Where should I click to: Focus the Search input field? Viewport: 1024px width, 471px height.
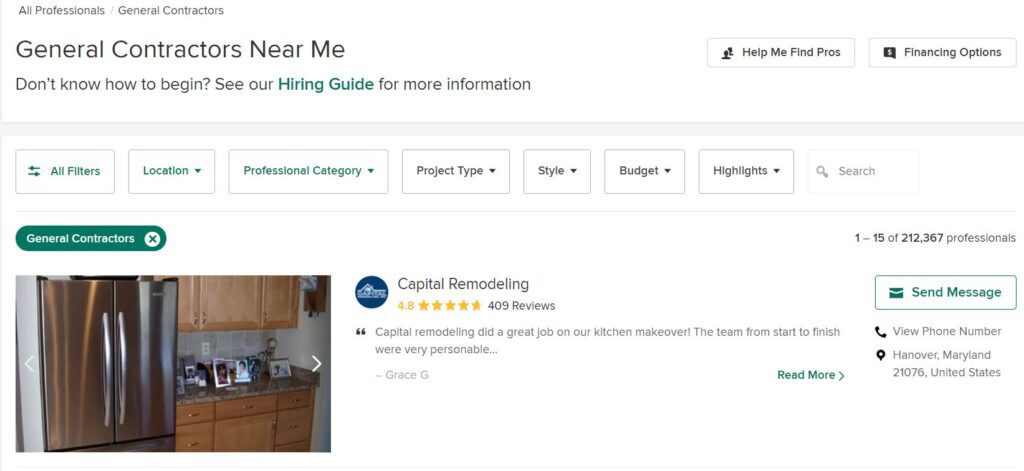[863, 171]
